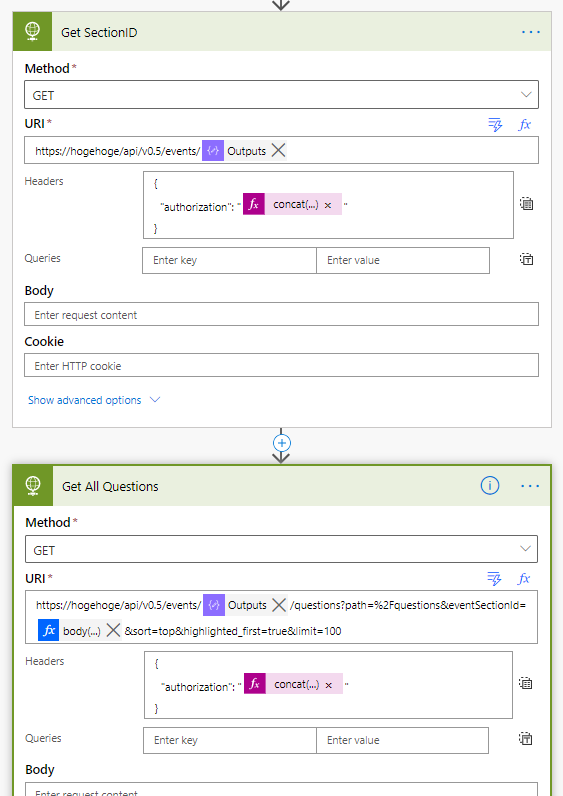Click the Get SectionID Cookie input field
Screen dimensions: 563x796
[281, 366]
